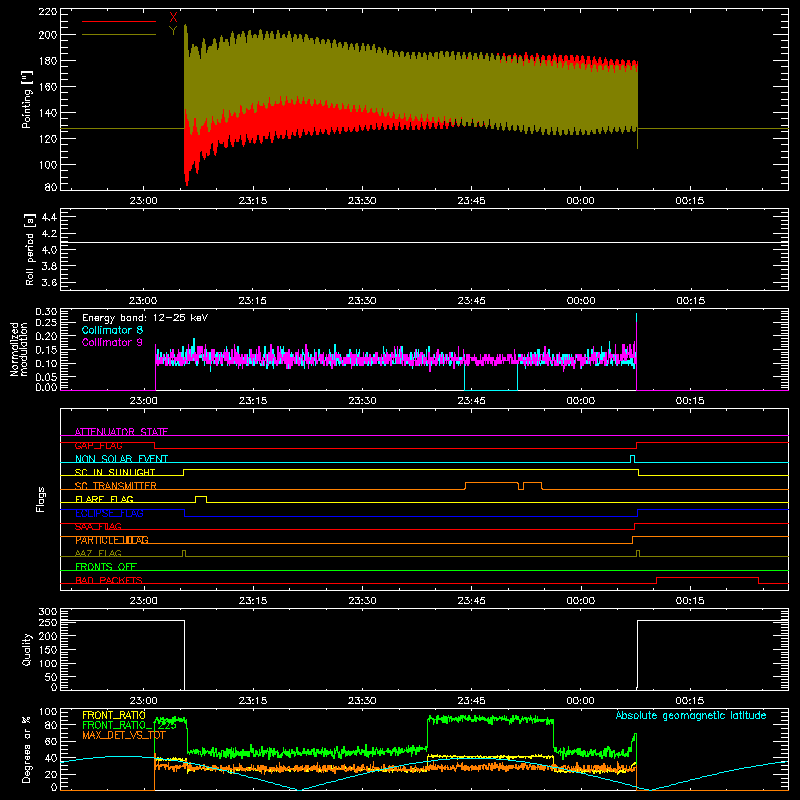Click the '3.6' value on the Roll period axis
Image resolution: width=800 pixels, height=800 pixels.
[x=49, y=282]
